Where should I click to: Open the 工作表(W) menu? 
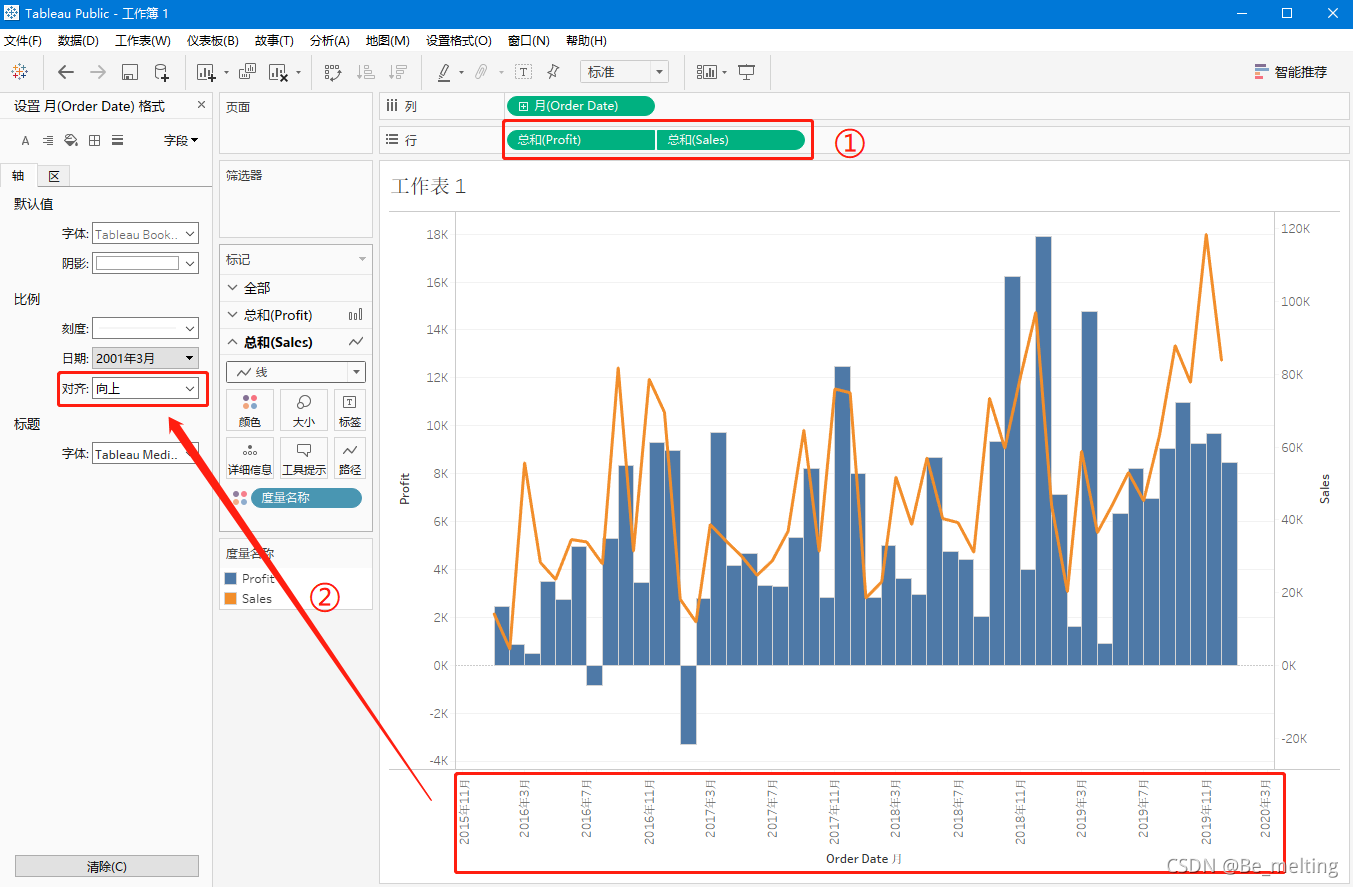[x=143, y=41]
